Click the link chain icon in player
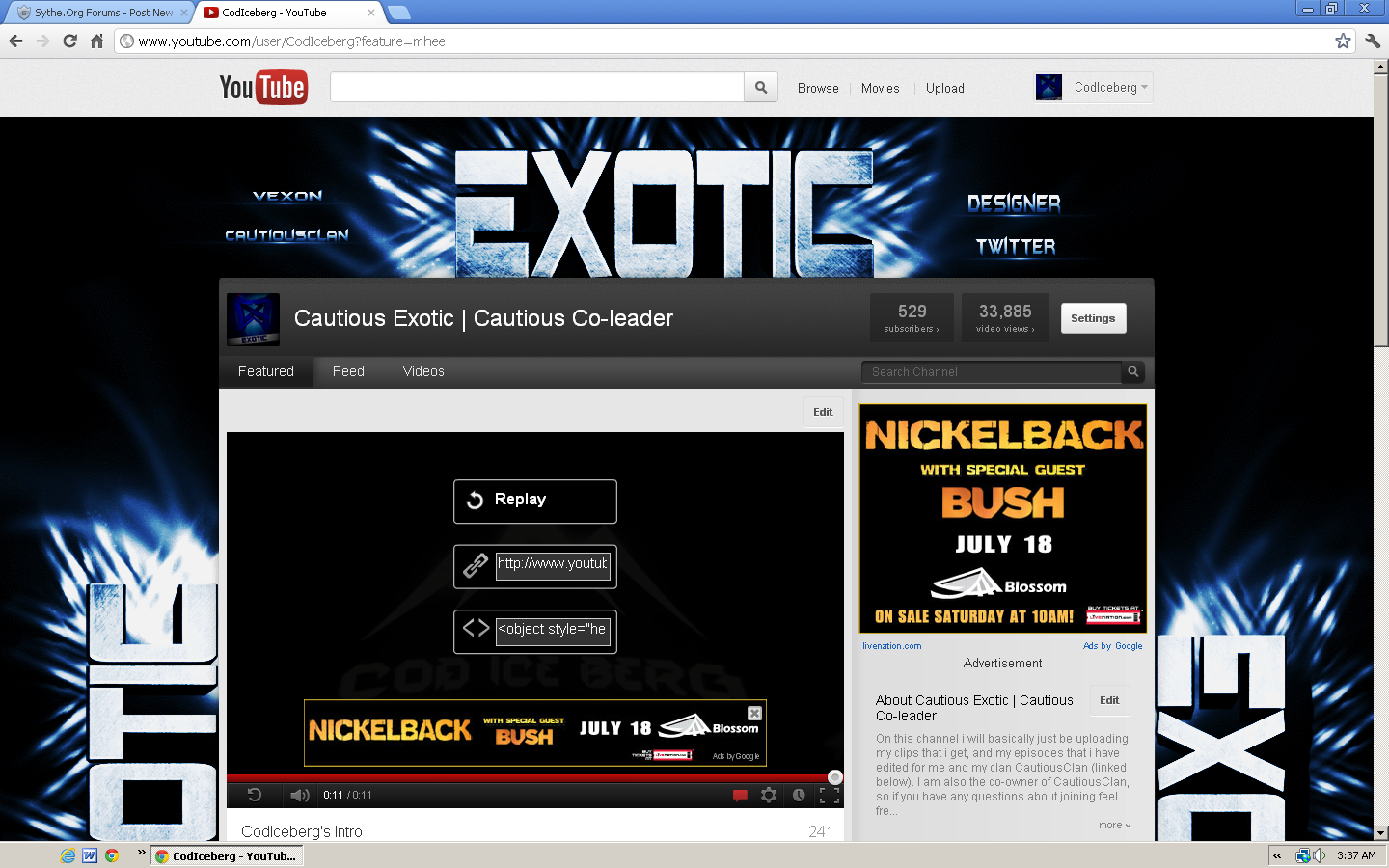This screenshot has height=868, width=1389. coord(476,565)
